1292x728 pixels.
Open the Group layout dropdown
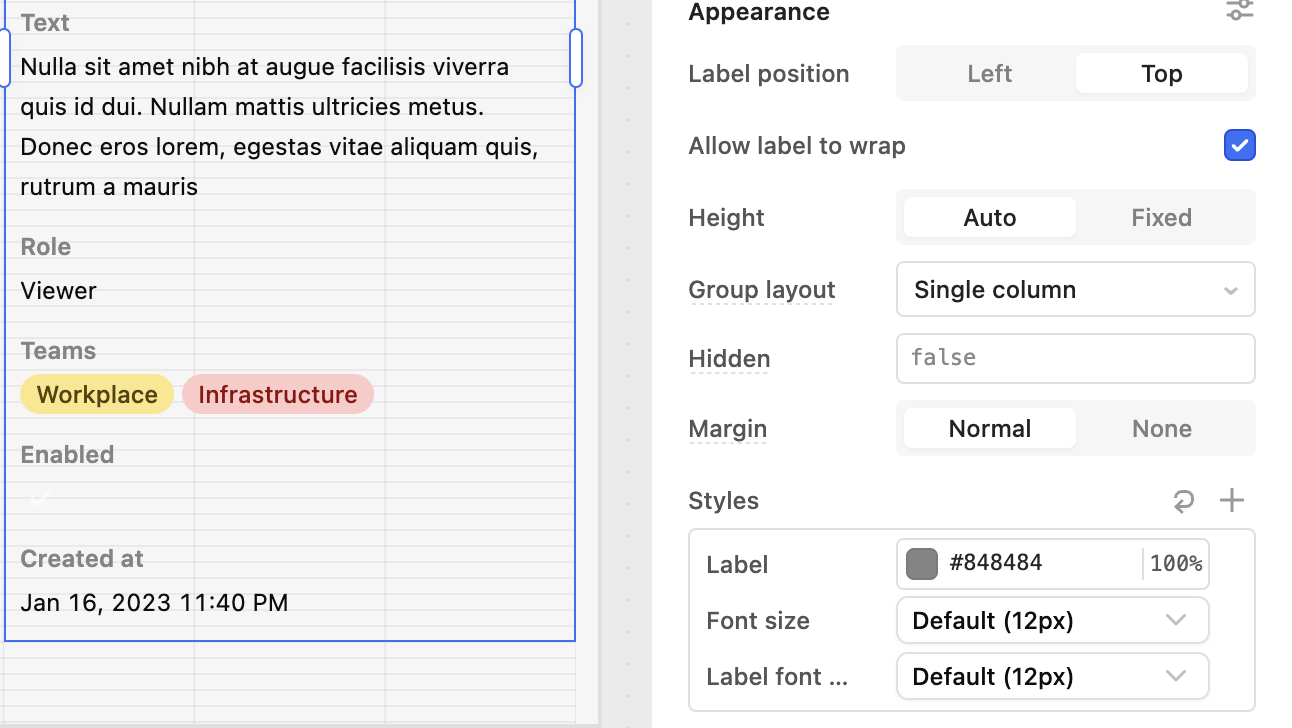click(x=1075, y=289)
